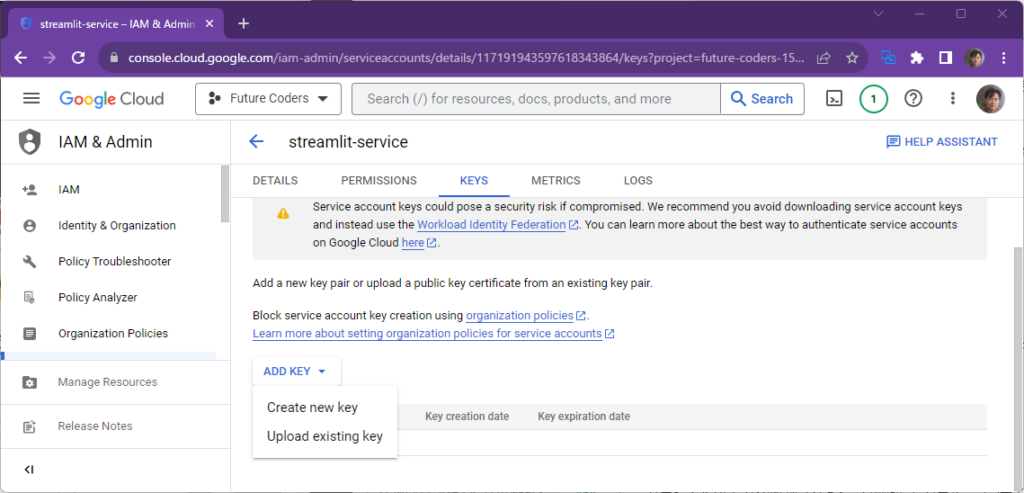Click the Key expiration date column header
This screenshot has width=1024, height=493.
(x=584, y=417)
